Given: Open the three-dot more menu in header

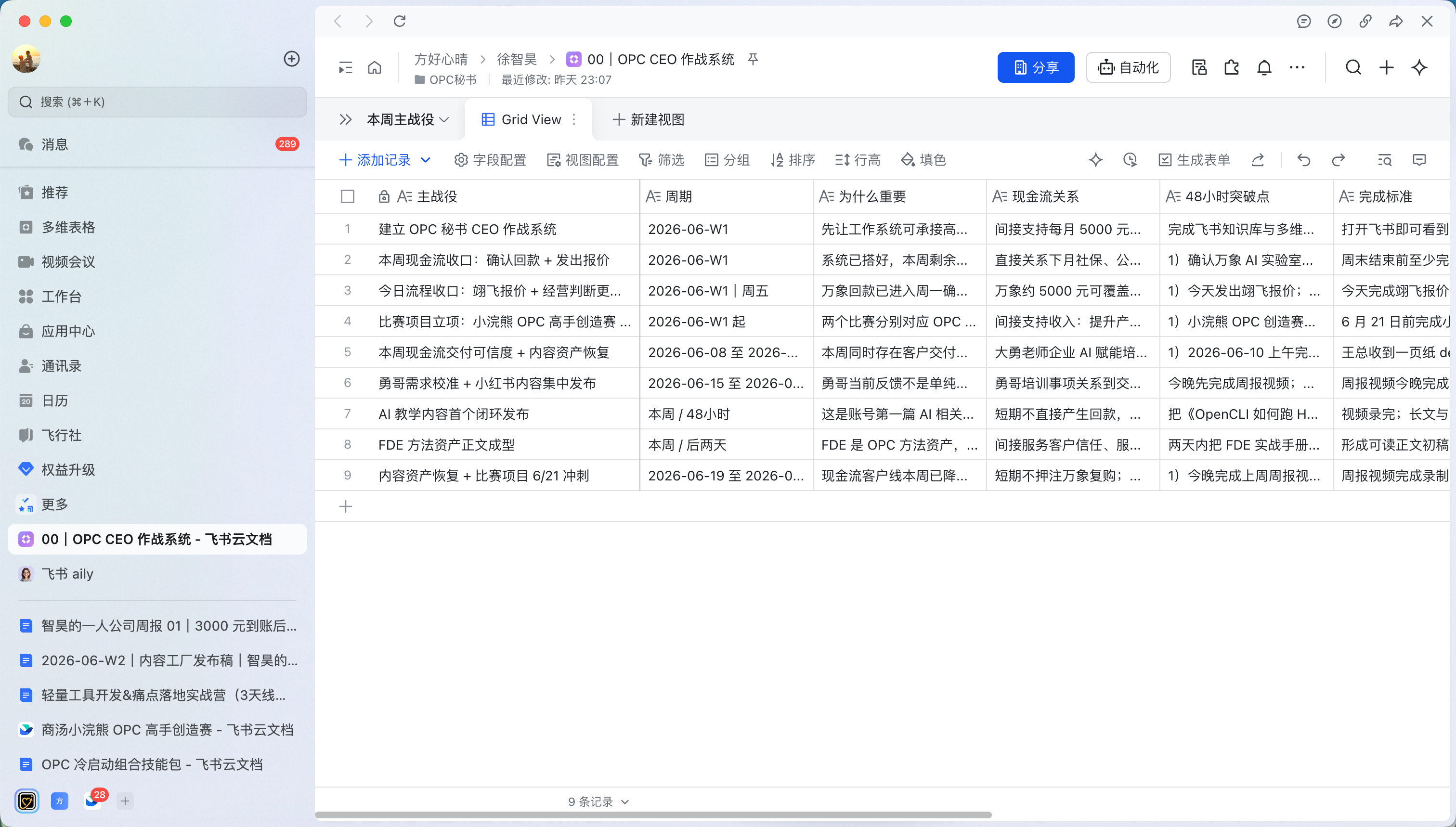Looking at the screenshot, I should coord(1297,67).
